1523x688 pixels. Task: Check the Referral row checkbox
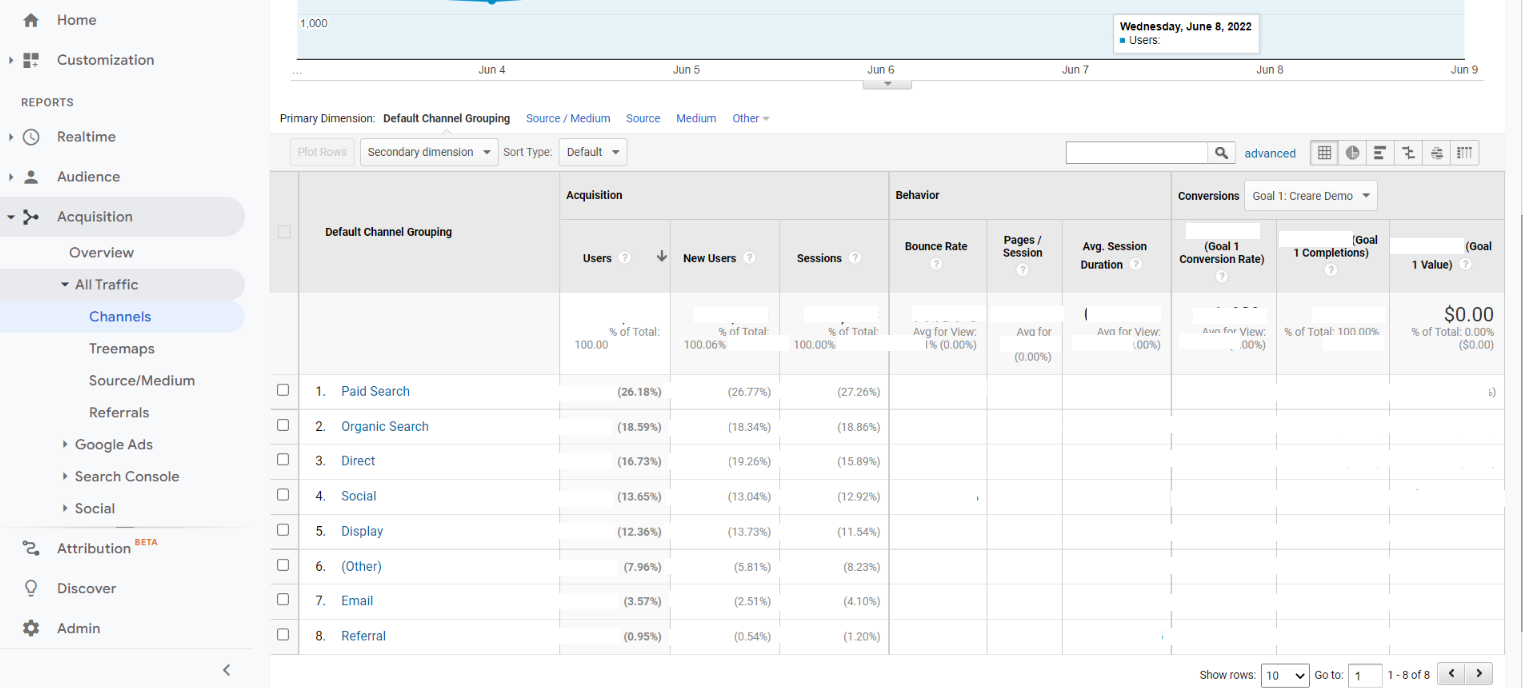283,635
